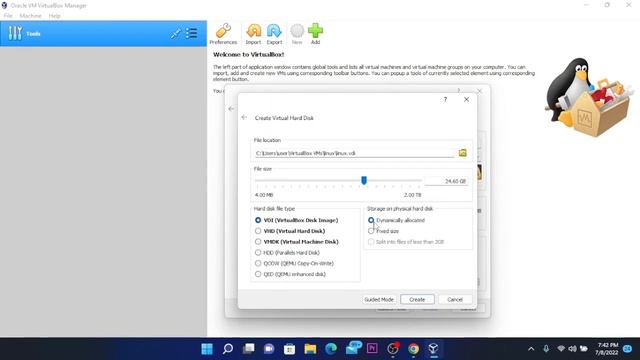Open the File menu
This screenshot has height=360, width=640.
pos(8,16)
